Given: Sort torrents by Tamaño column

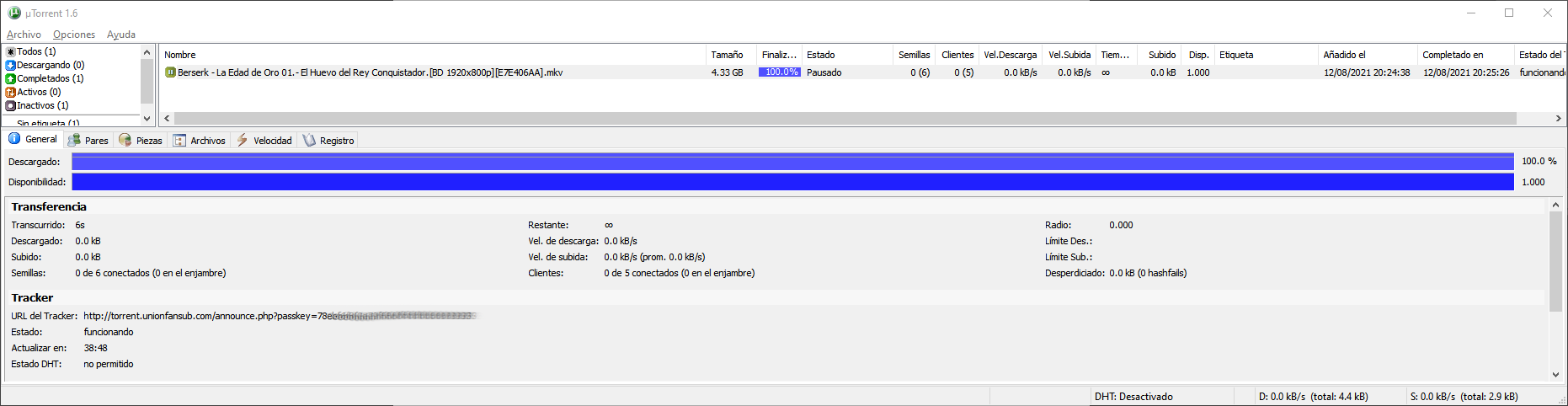Looking at the screenshot, I should 730,55.
